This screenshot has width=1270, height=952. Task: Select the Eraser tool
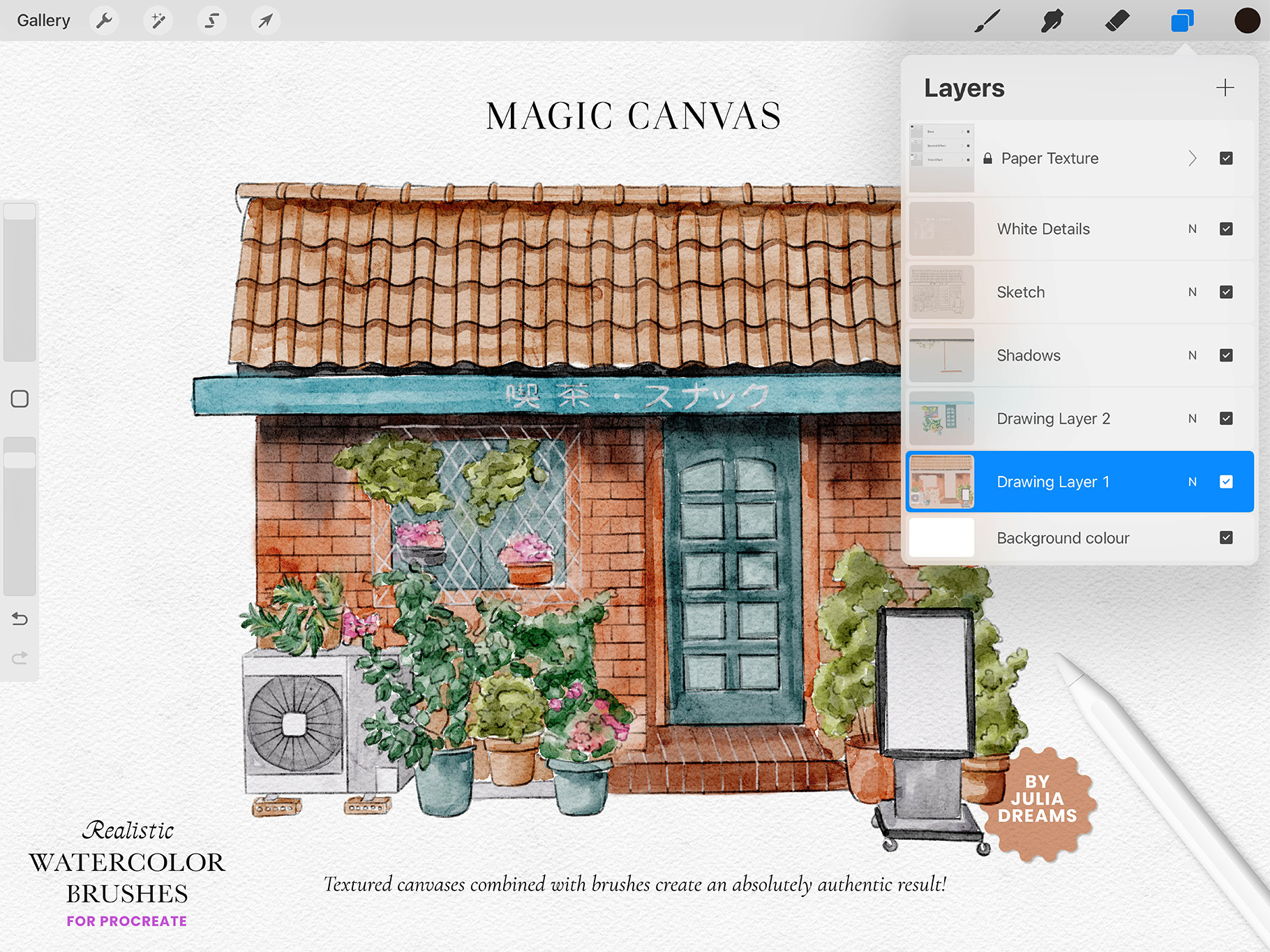[x=1117, y=20]
